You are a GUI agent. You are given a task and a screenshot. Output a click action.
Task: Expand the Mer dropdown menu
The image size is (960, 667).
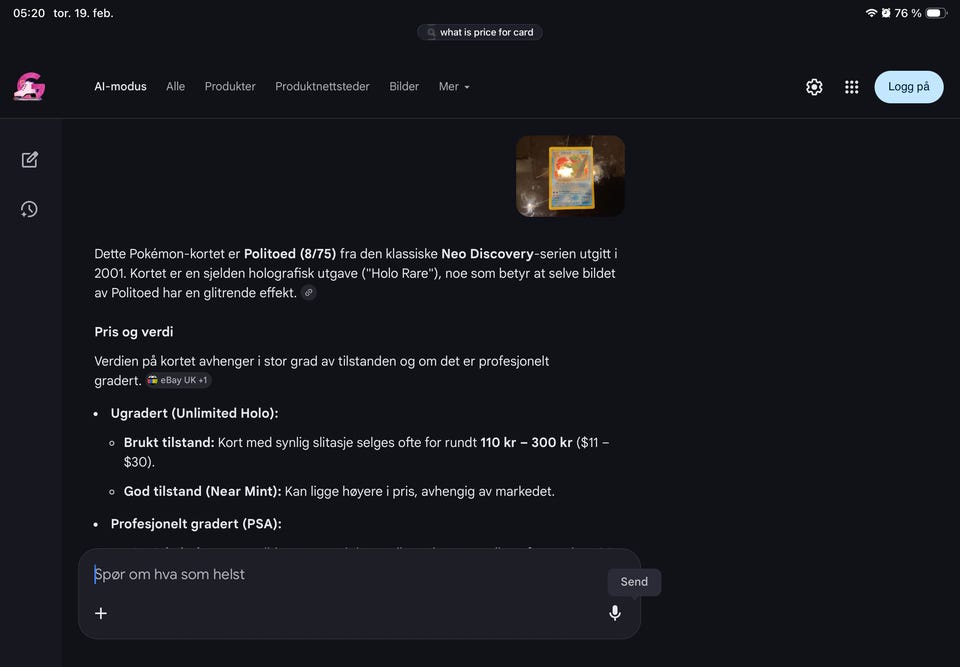[454, 86]
